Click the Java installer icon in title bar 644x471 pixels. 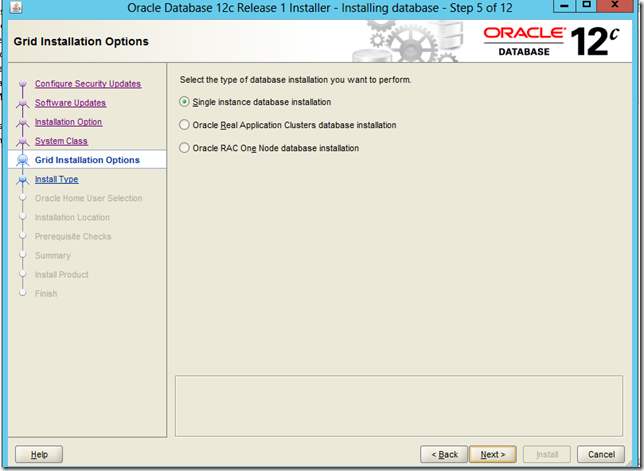click(16, 7)
